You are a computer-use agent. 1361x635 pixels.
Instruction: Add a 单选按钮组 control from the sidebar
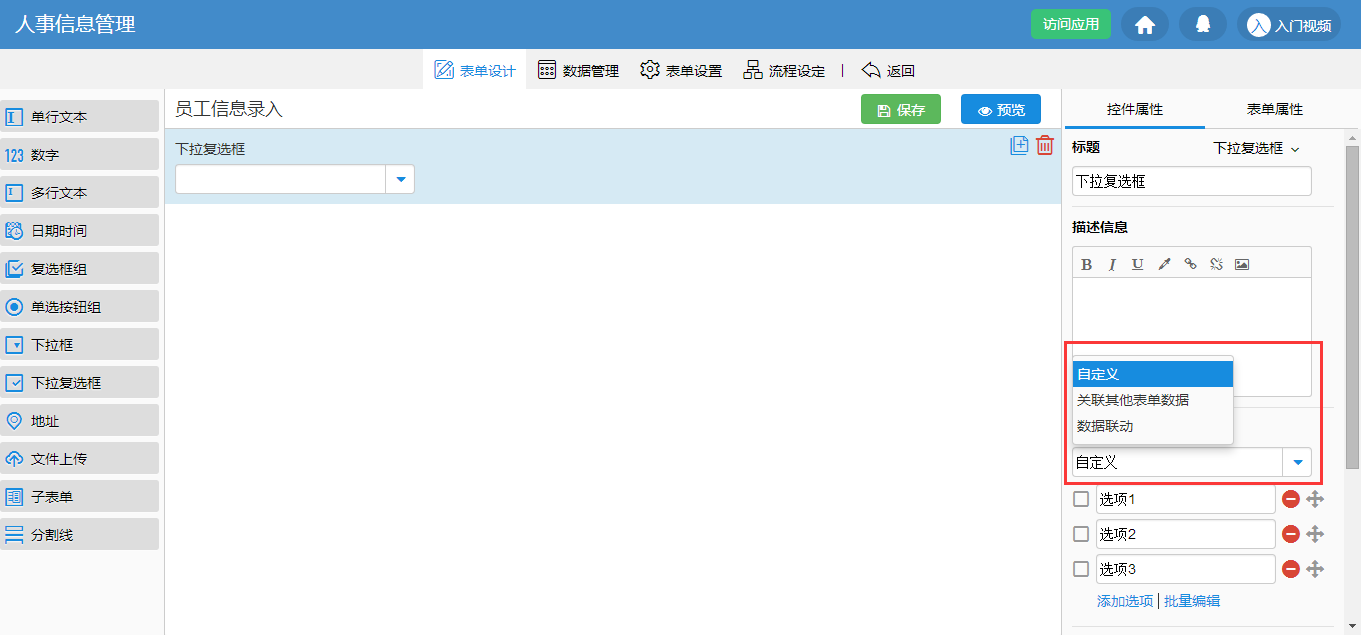point(80,306)
